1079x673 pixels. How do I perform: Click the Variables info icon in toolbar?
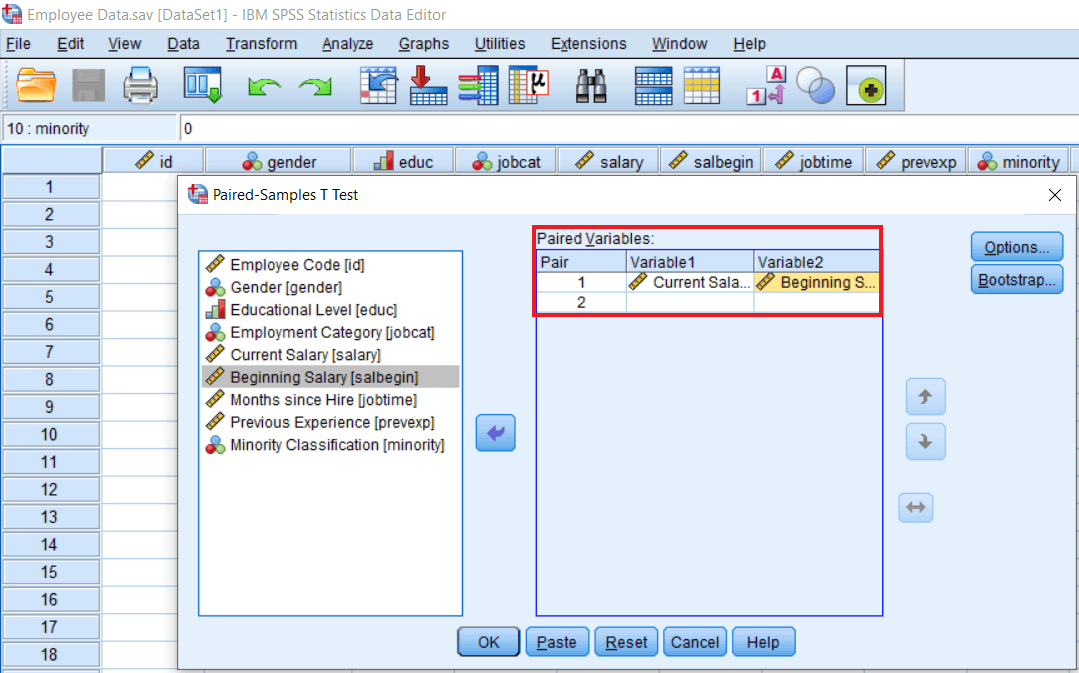[479, 86]
